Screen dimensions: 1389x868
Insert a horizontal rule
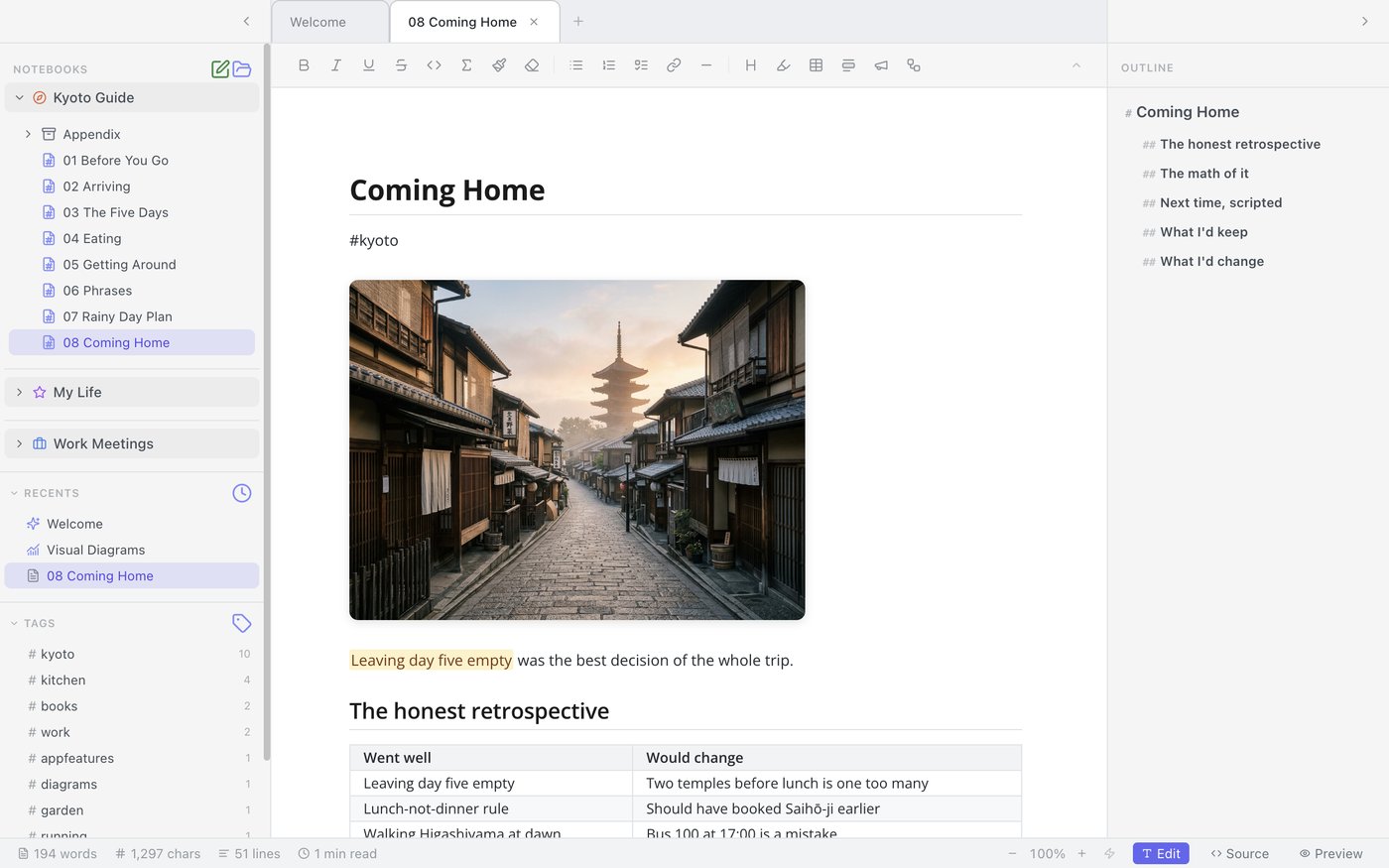[x=706, y=65]
